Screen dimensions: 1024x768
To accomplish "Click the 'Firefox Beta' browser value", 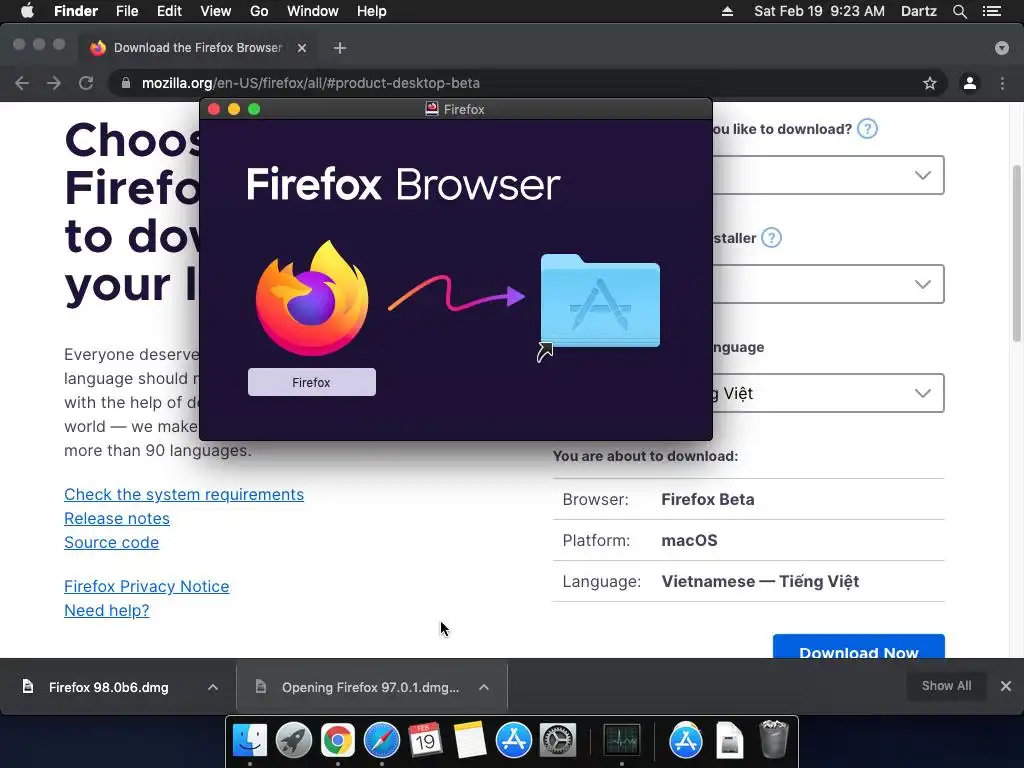I will point(708,500).
